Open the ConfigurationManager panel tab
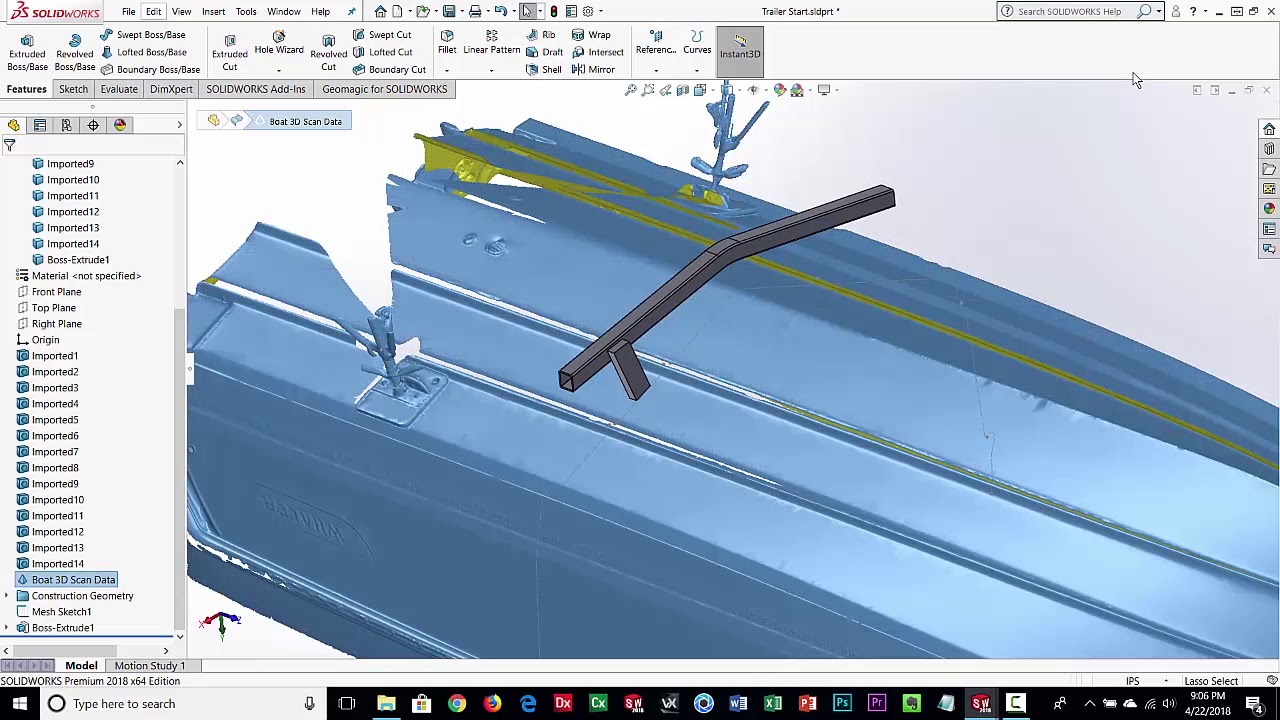The image size is (1280, 720). pos(66,125)
